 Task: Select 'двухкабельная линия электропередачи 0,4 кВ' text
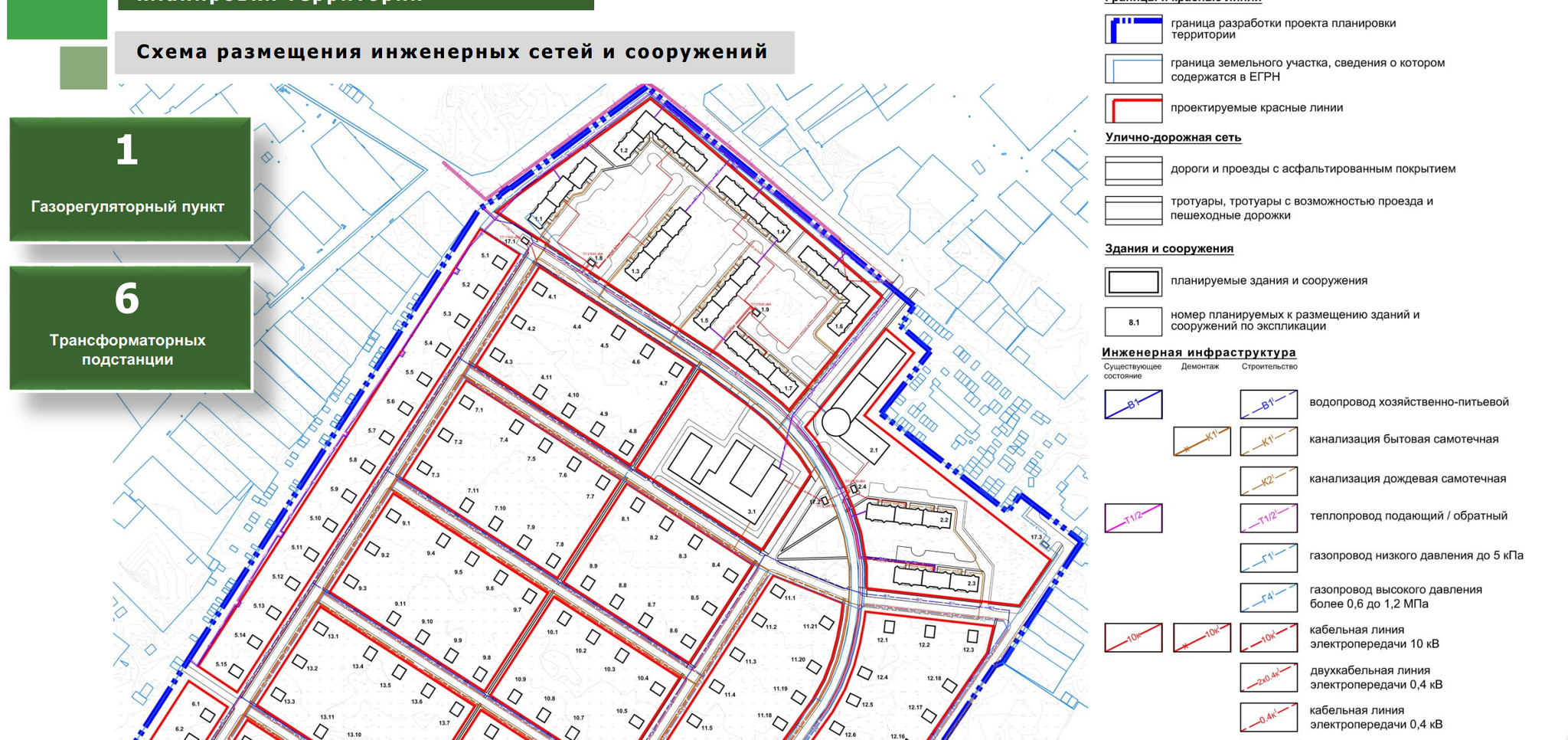click(1376, 677)
